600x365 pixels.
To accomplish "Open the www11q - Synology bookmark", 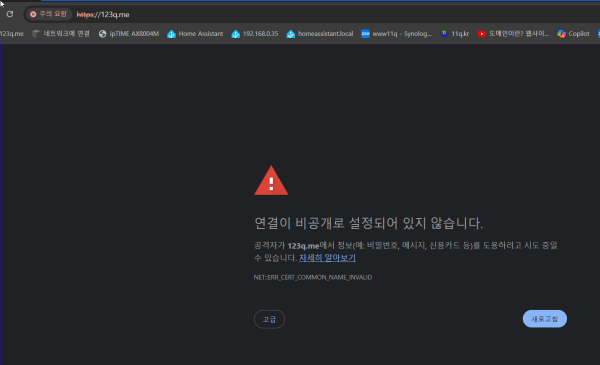I will [396, 34].
